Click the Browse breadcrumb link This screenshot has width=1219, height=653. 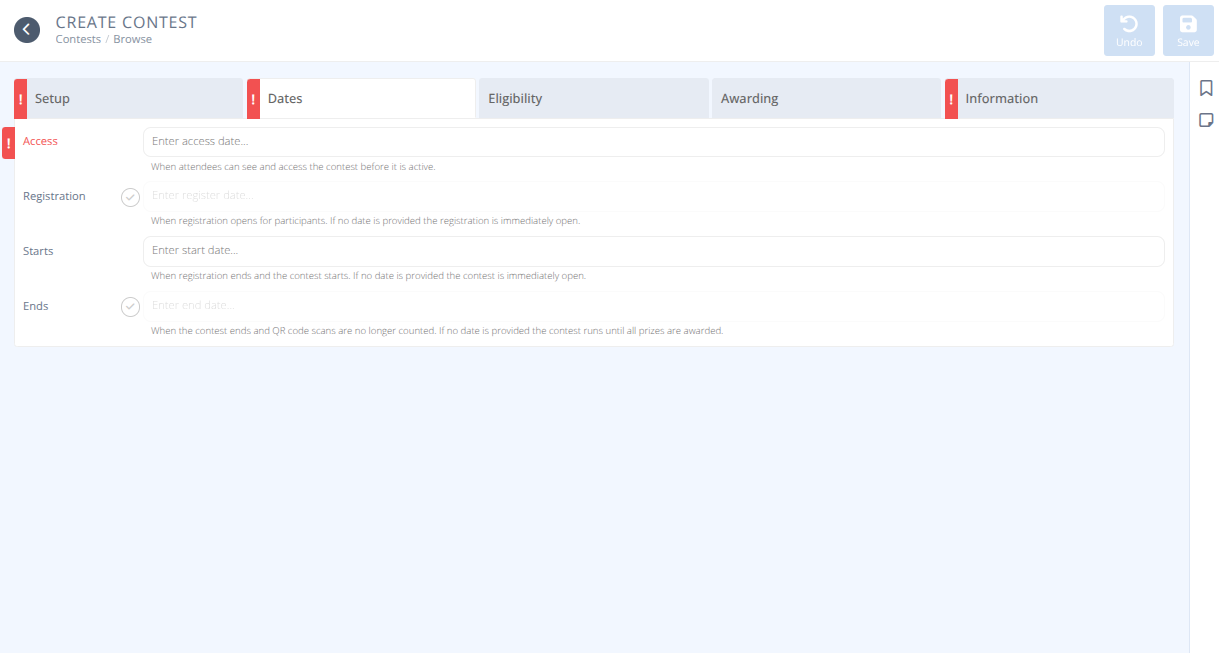tap(132, 40)
